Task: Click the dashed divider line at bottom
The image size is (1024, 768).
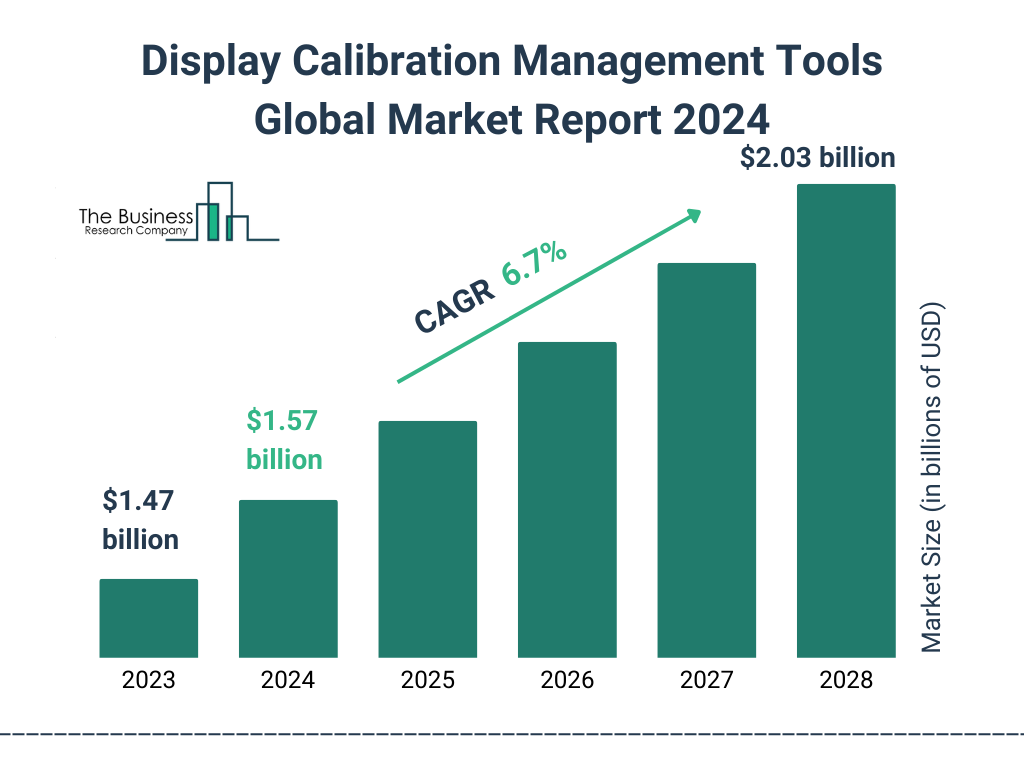Action: point(512,735)
